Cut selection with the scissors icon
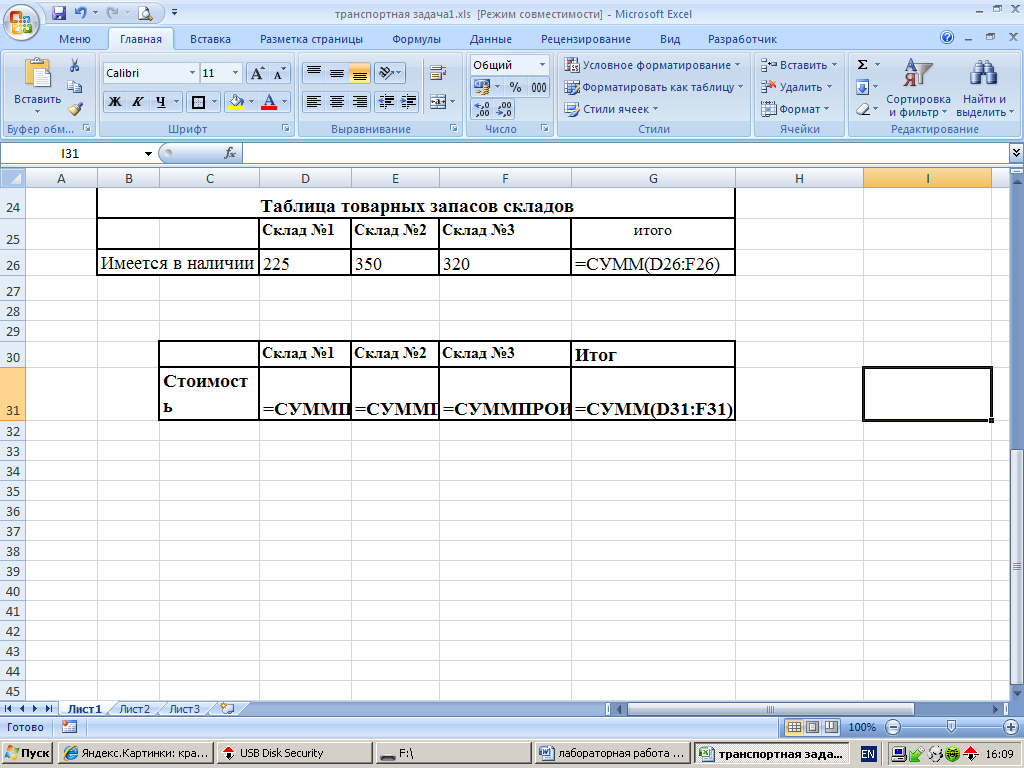 click(74, 65)
